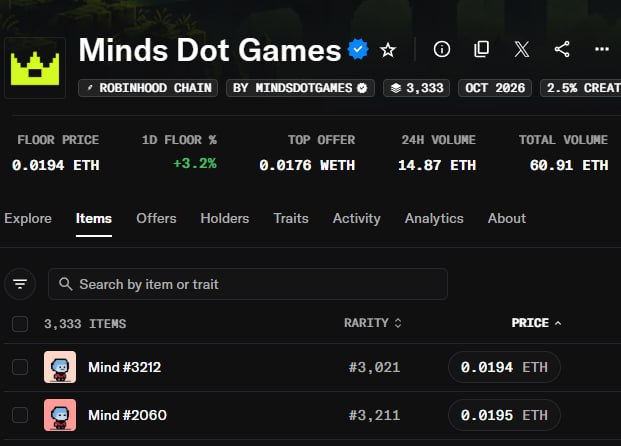
Task: Toggle sorting on the Price column
Action: 536,323
